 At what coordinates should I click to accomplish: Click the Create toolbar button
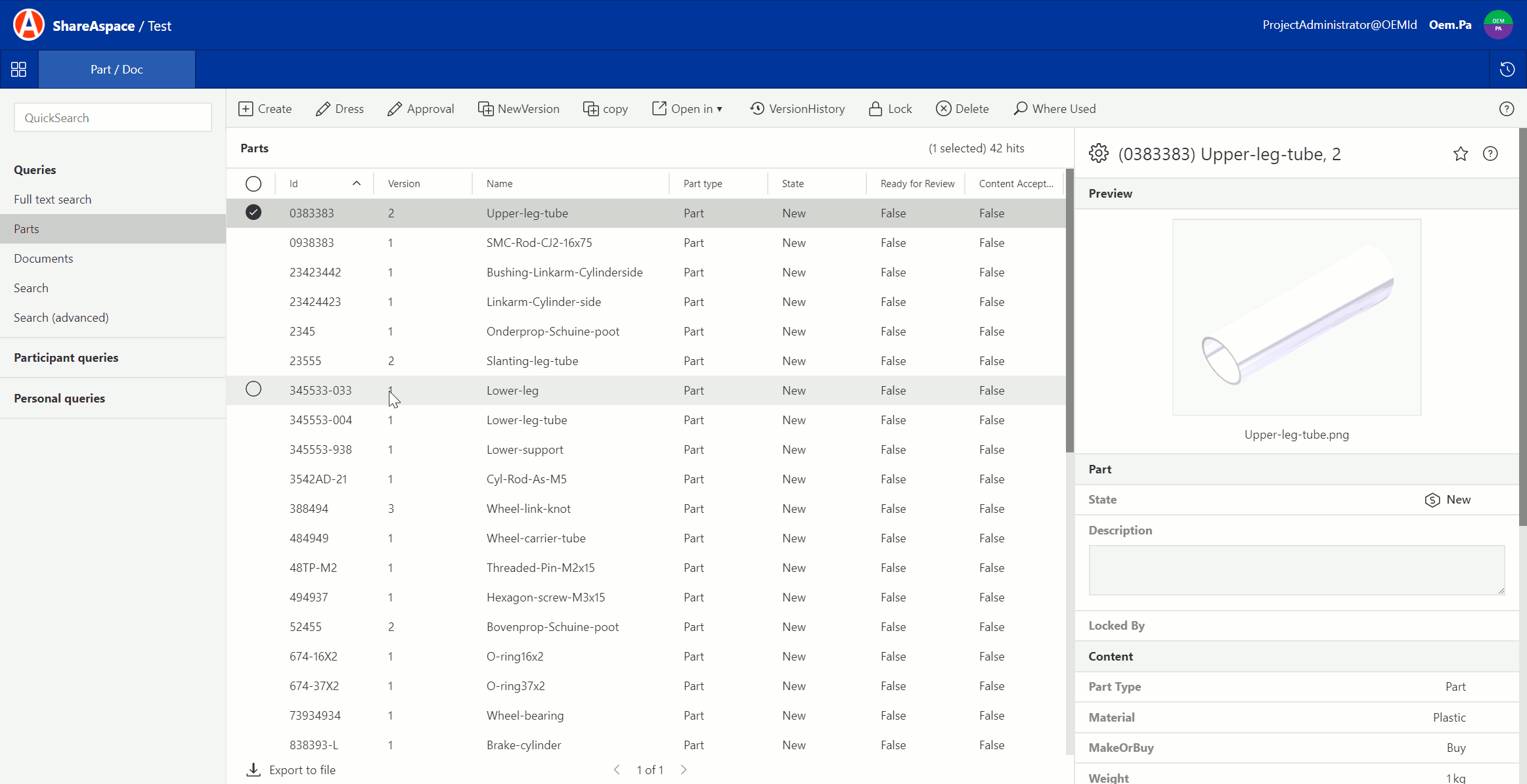(265, 109)
